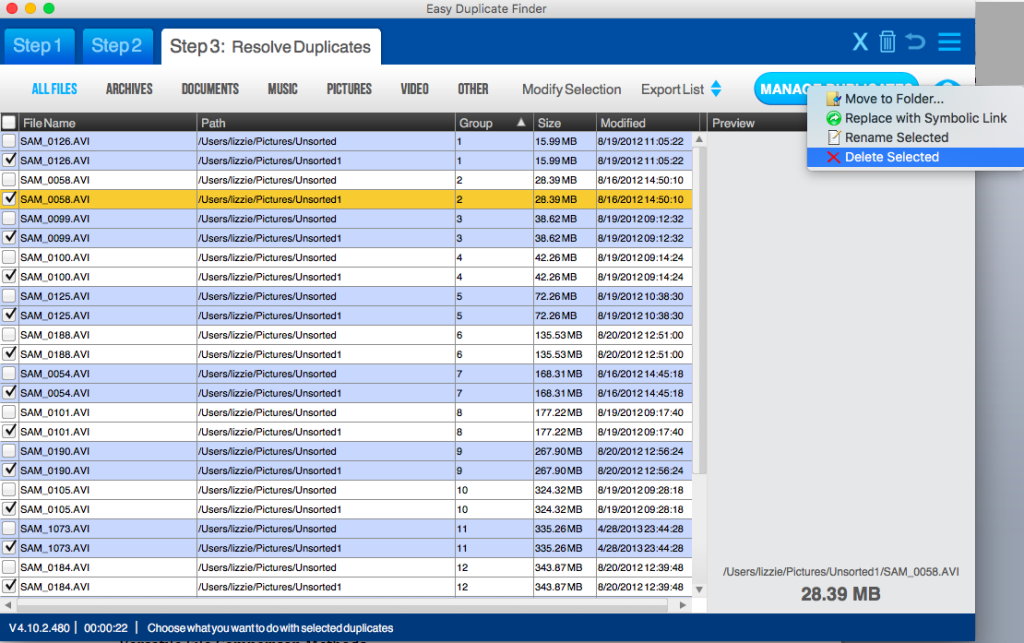
Task: Filter by PICTURES
Action: 349,89
